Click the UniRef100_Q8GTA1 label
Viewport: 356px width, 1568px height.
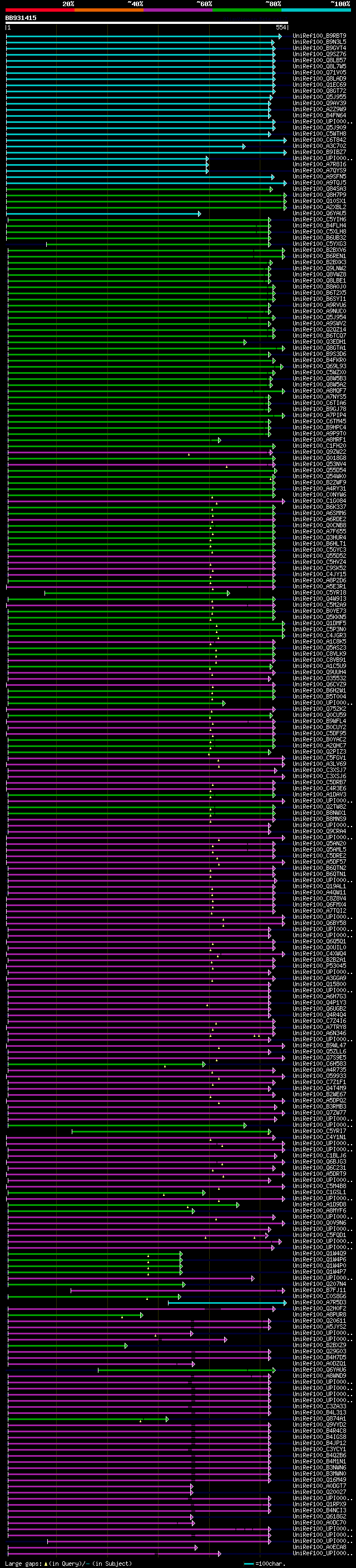[319, 348]
